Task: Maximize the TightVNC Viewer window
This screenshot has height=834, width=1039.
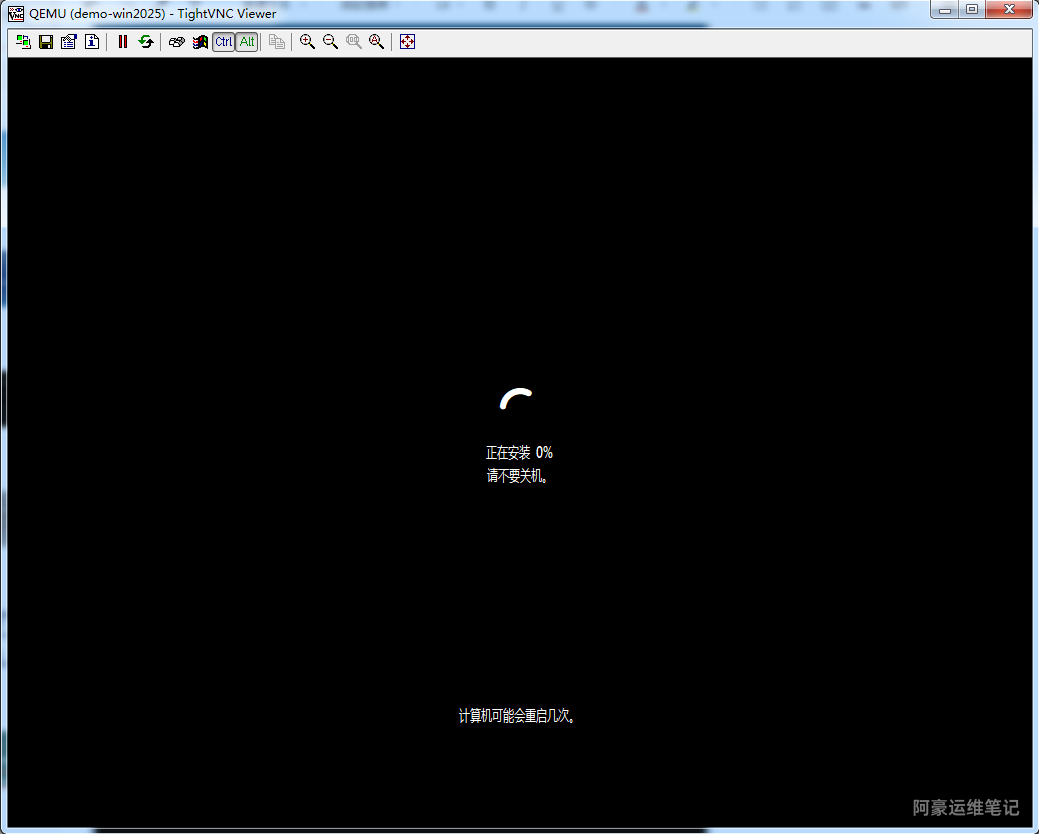Action: [x=971, y=10]
